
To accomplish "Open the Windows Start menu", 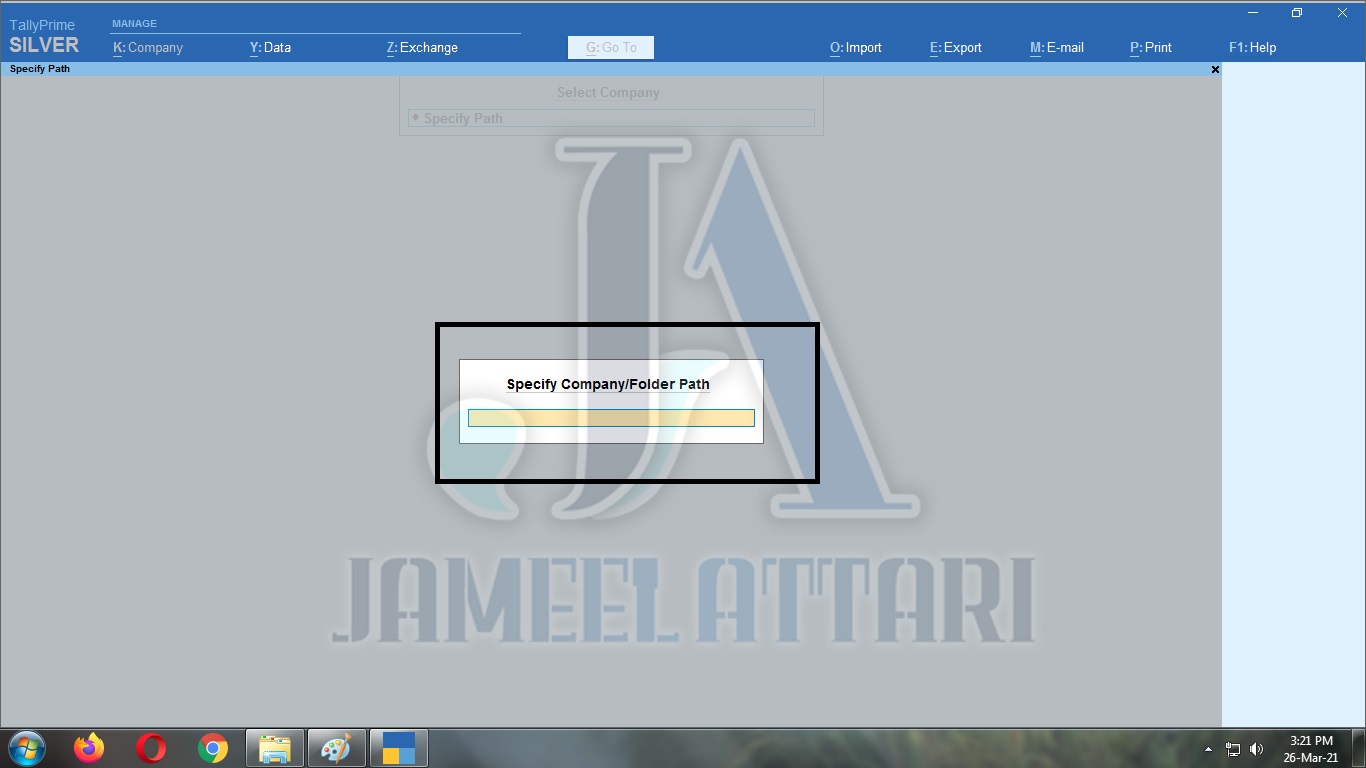I will tap(26, 748).
